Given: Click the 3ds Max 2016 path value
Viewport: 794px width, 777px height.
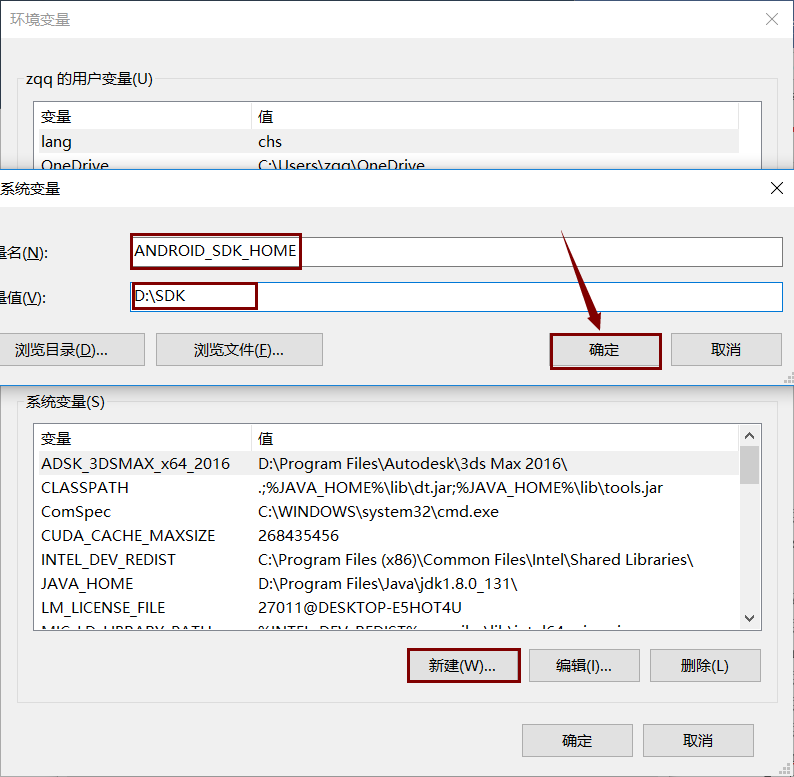Looking at the screenshot, I should tap(413, 463).
